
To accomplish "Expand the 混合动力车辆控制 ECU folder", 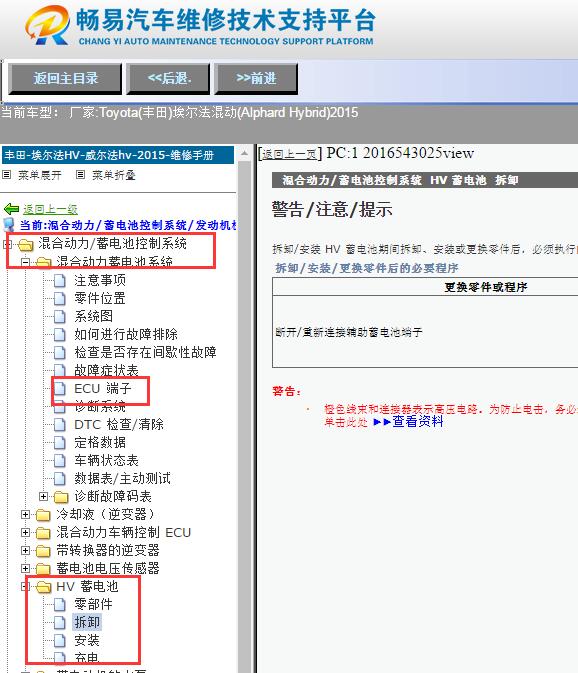I will pyautogui.click(x=25, y=533).
